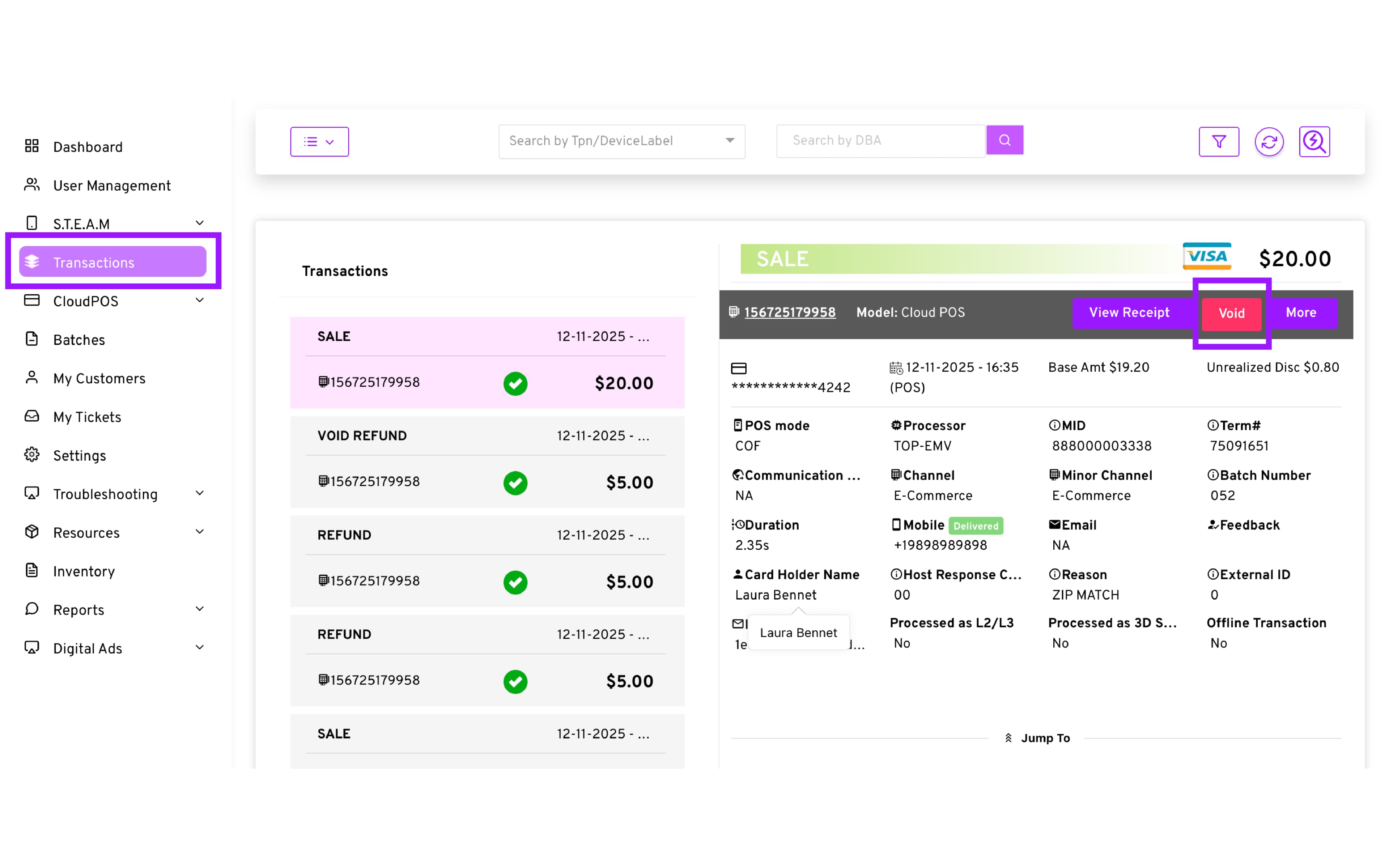The width and height of the screenshot is (1389, 868).
Task: Click the refresh transactions icon
Action: pos(1269,141)
